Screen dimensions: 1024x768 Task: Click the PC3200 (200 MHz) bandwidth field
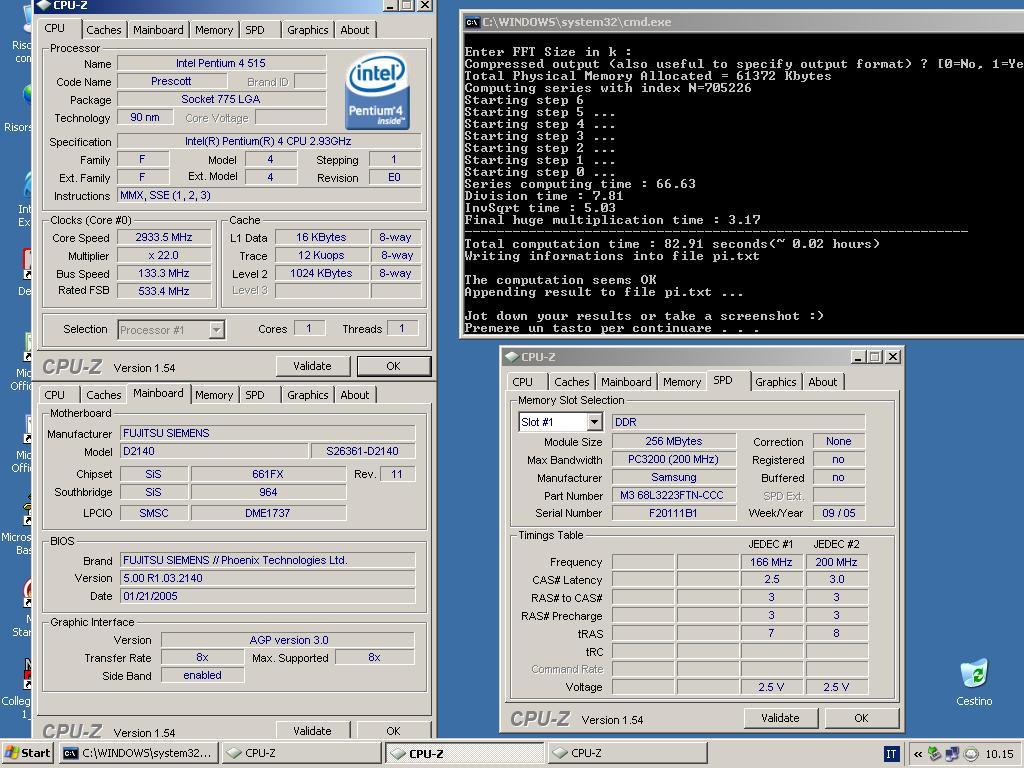click(673, 459)
